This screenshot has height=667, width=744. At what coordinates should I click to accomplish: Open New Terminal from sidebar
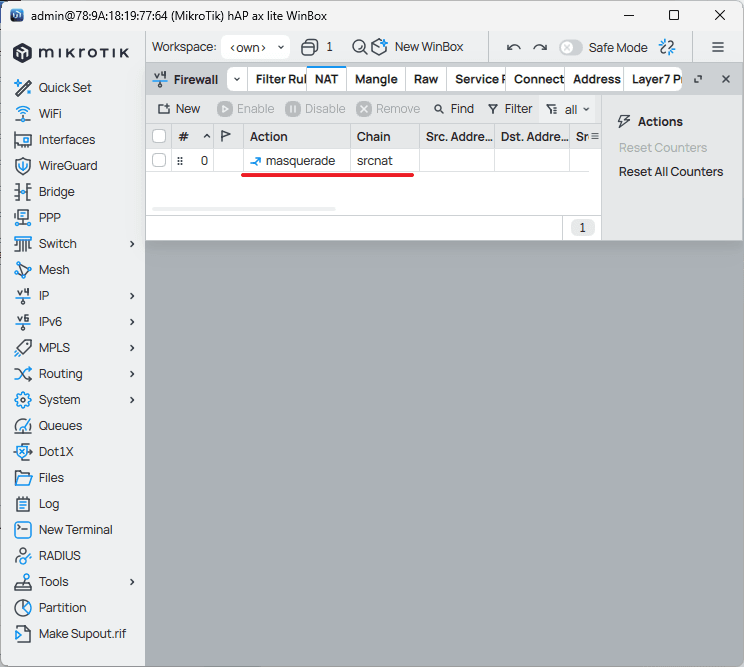point(75,530)
